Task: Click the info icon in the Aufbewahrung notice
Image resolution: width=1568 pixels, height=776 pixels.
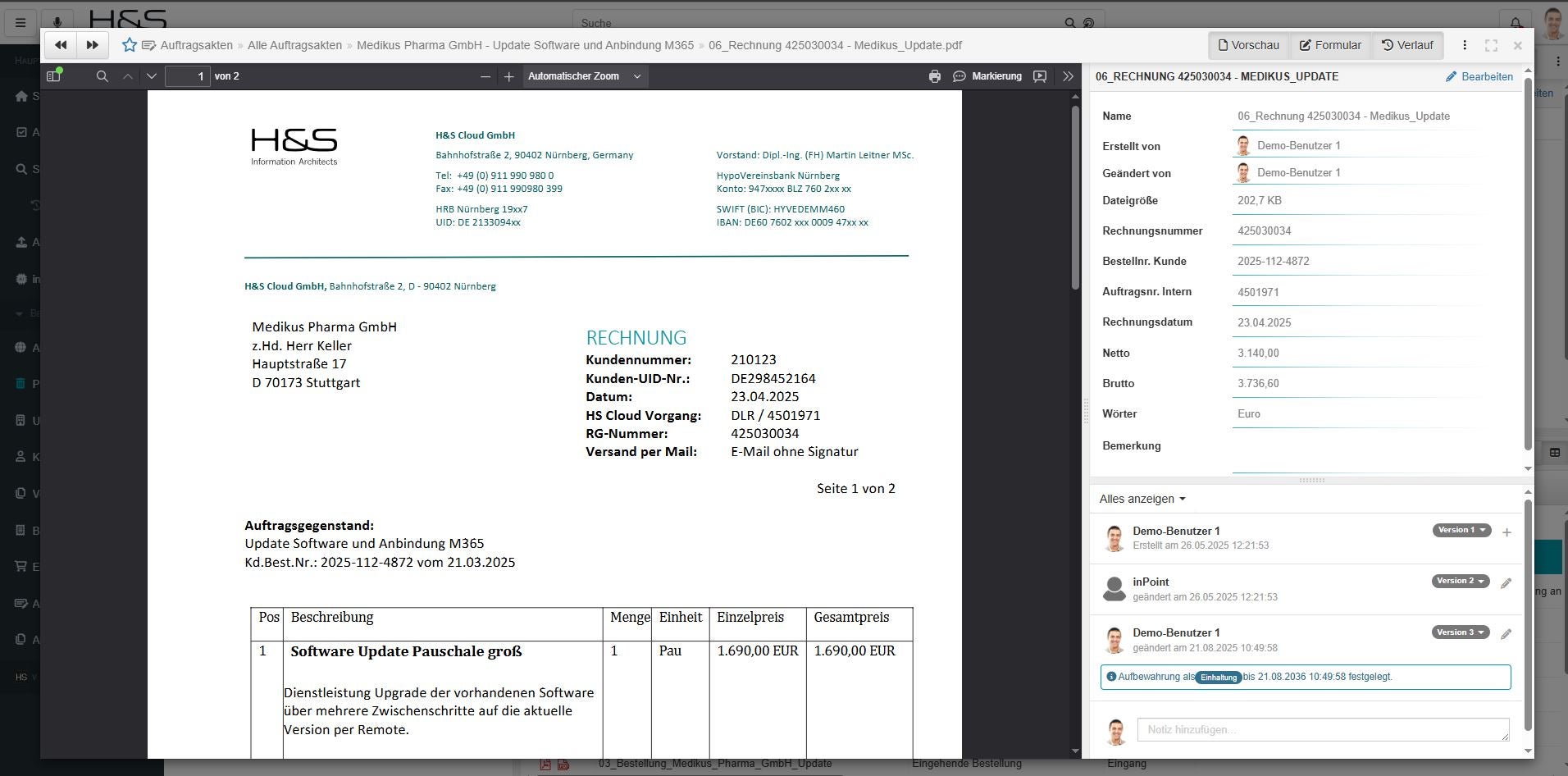Action: pyautogui.click(x=1111, y=677)
